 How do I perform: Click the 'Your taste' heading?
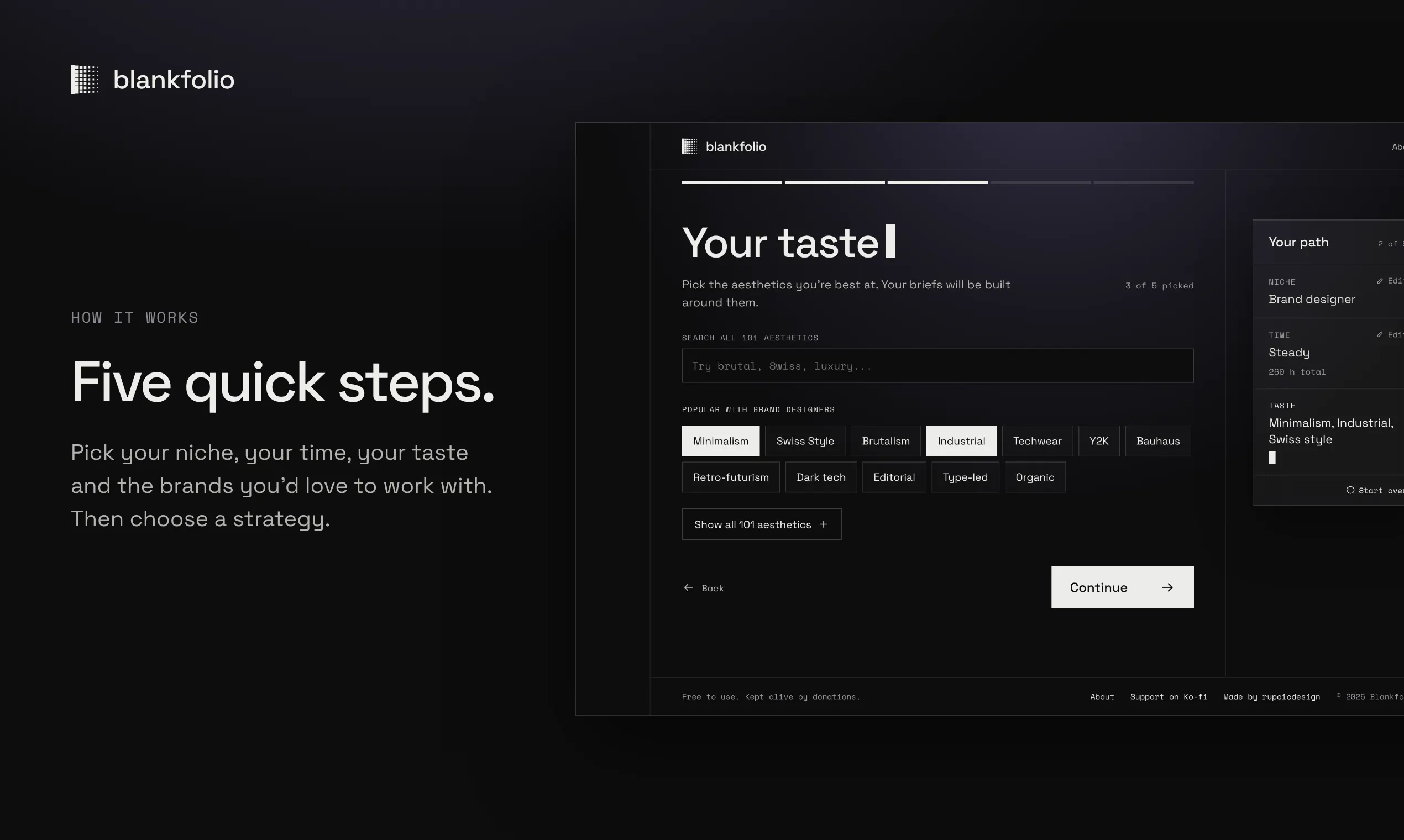[x=780, y=243]
